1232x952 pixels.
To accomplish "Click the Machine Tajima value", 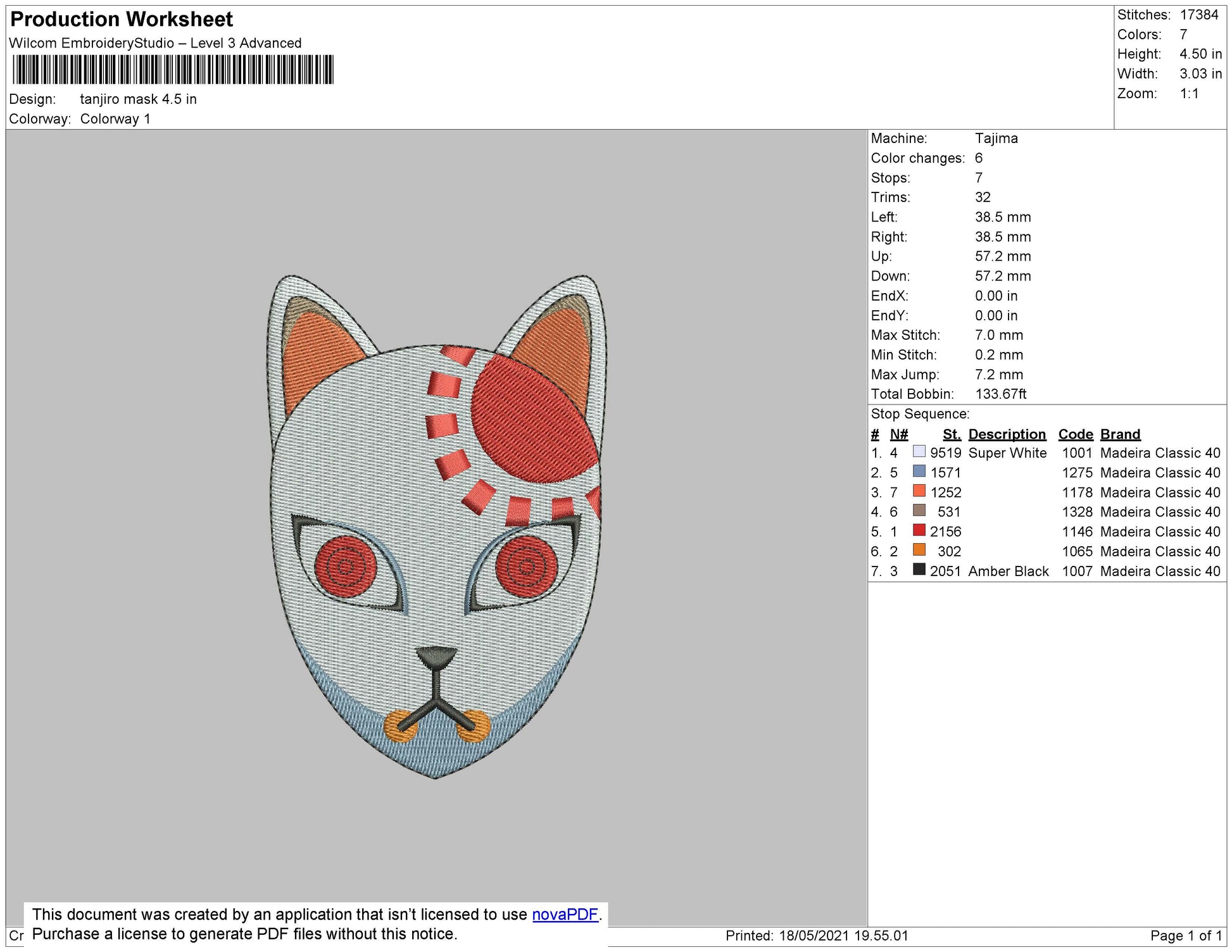I will pos(996,138).
